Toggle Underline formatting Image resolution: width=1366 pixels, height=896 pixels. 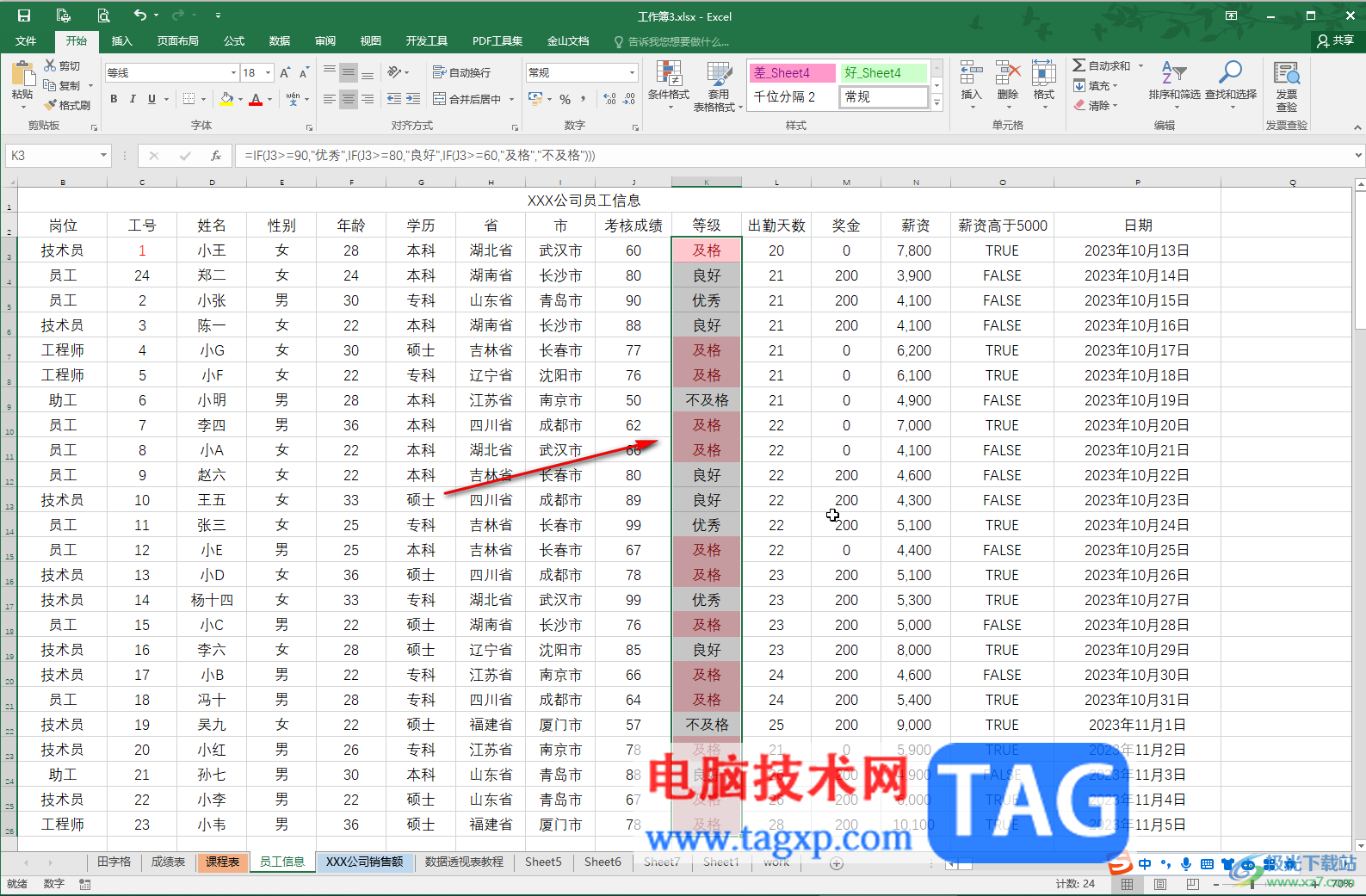151,99
